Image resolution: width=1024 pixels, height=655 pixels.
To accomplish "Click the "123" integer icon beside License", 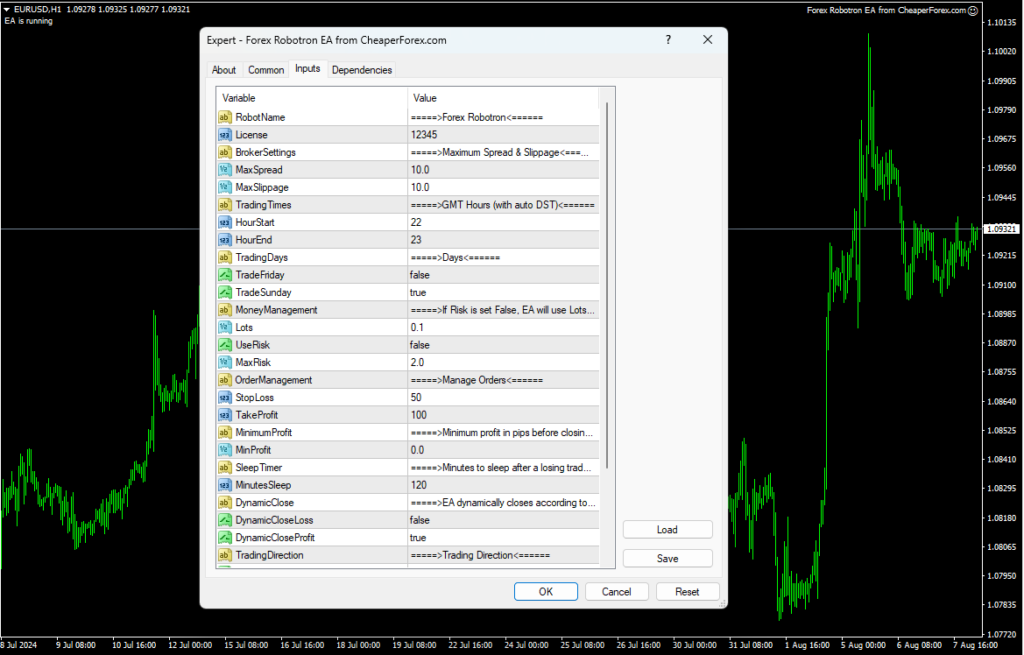I will click(225, 134).
